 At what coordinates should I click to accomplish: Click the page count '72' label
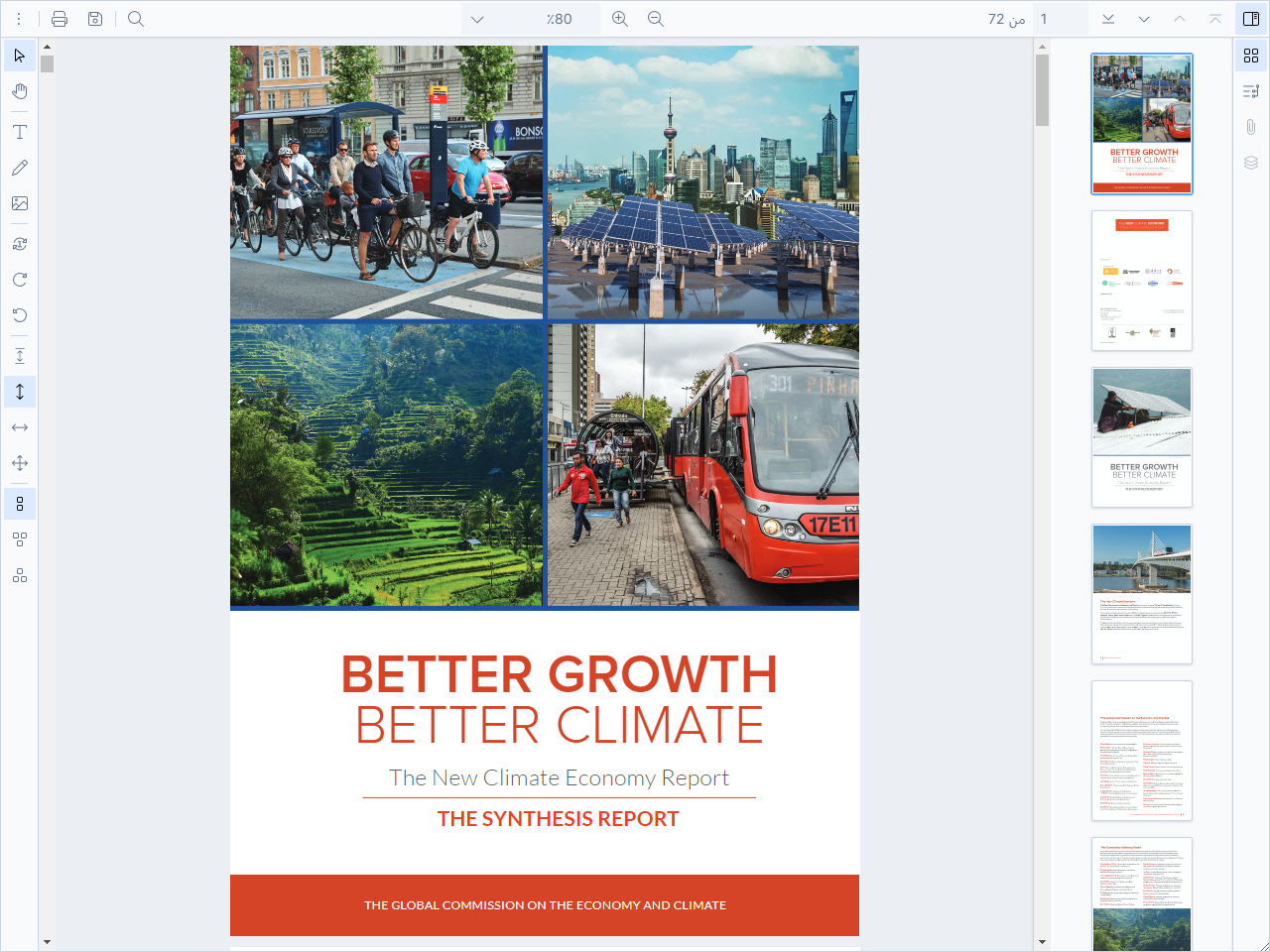[996, 19]
